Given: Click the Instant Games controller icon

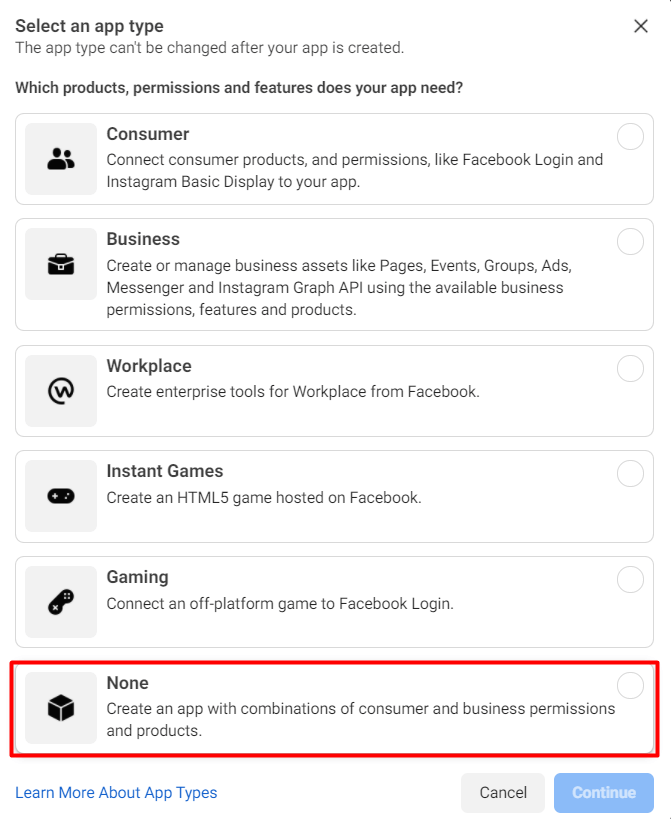Looking at the screenshot, I should click(61, 496).
